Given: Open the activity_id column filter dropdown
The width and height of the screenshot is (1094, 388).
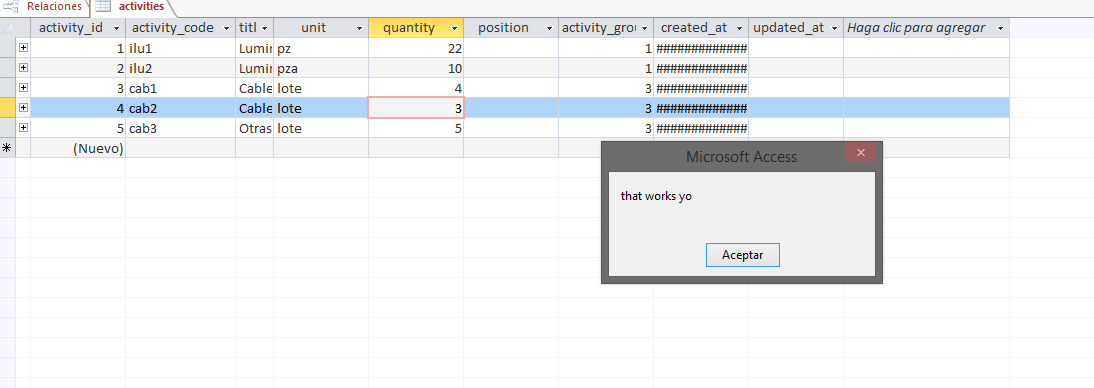Looking at the screenshot, I should (117, 29).
